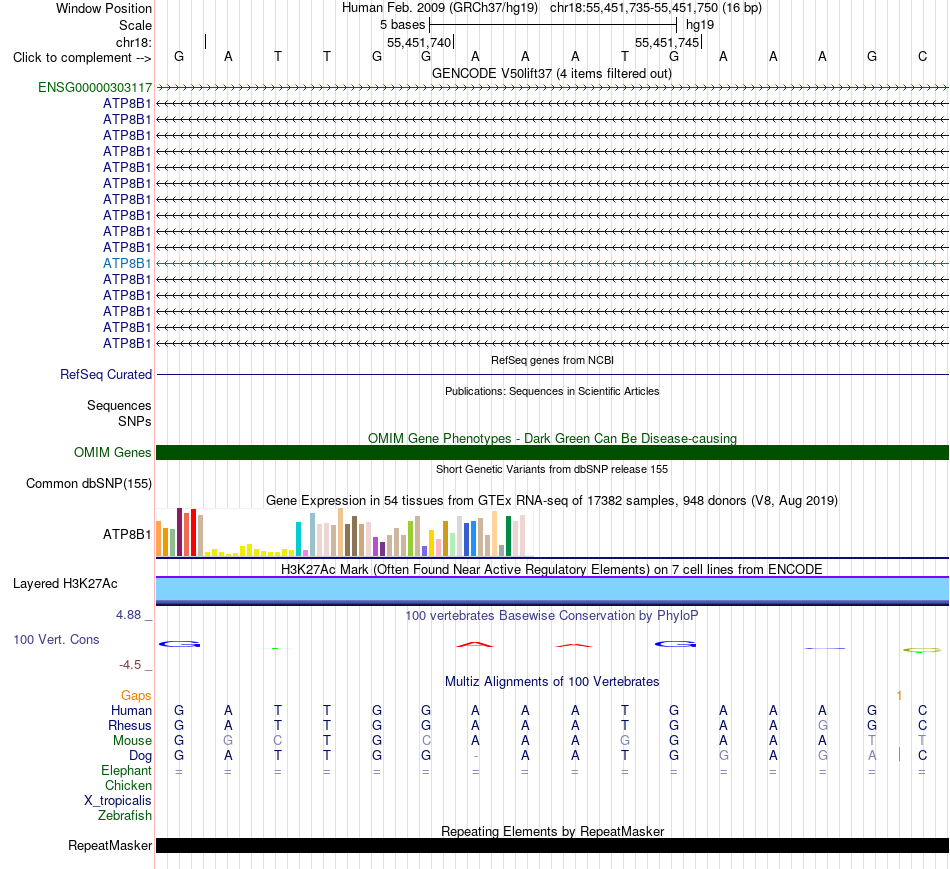Open 'Multiz Alignments of 100 Vertebrates' title
This screenshot has height=869, width=950.
[x=552, y=681]
